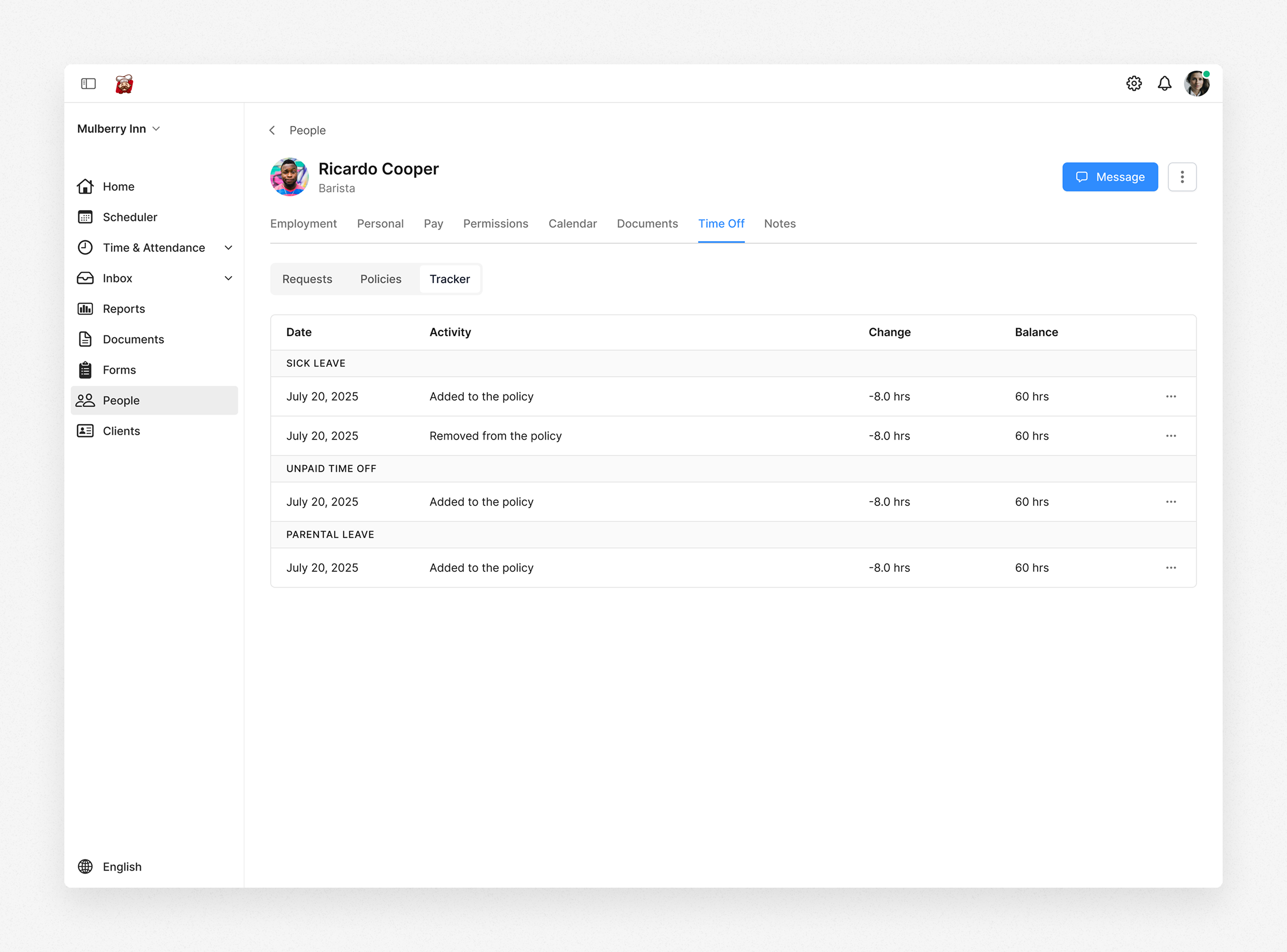
Task: Select the Policies sub-tab
Action: tap(380, 279)
